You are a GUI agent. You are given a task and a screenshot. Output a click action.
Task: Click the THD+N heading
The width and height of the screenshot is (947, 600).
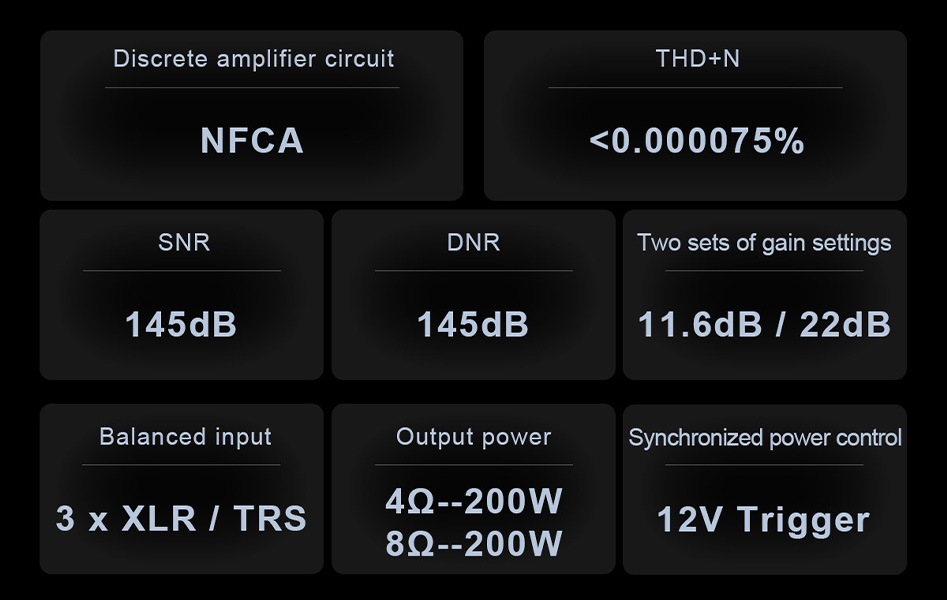697,59
